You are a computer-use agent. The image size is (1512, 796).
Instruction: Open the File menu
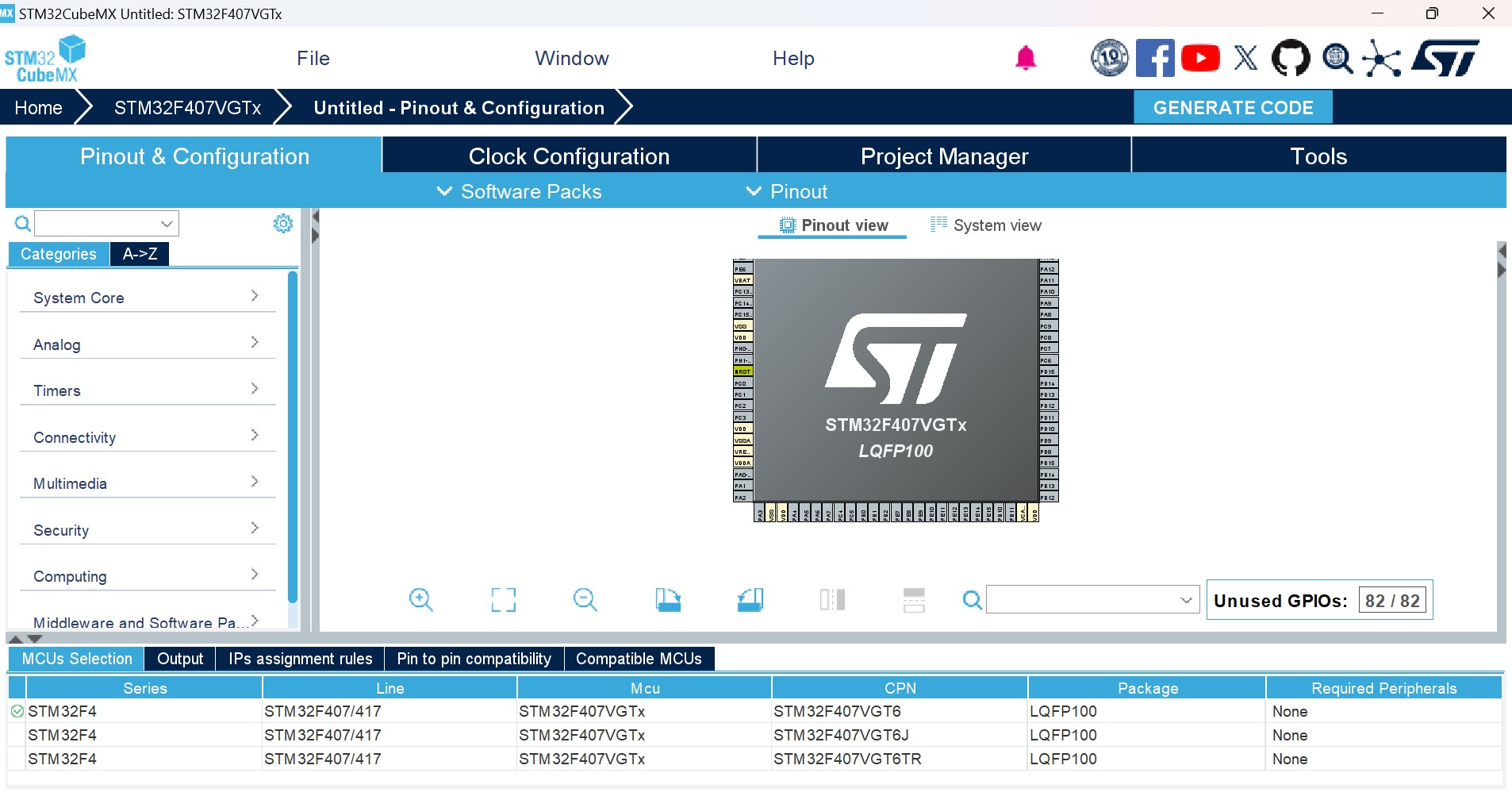(x=313, y=58)
